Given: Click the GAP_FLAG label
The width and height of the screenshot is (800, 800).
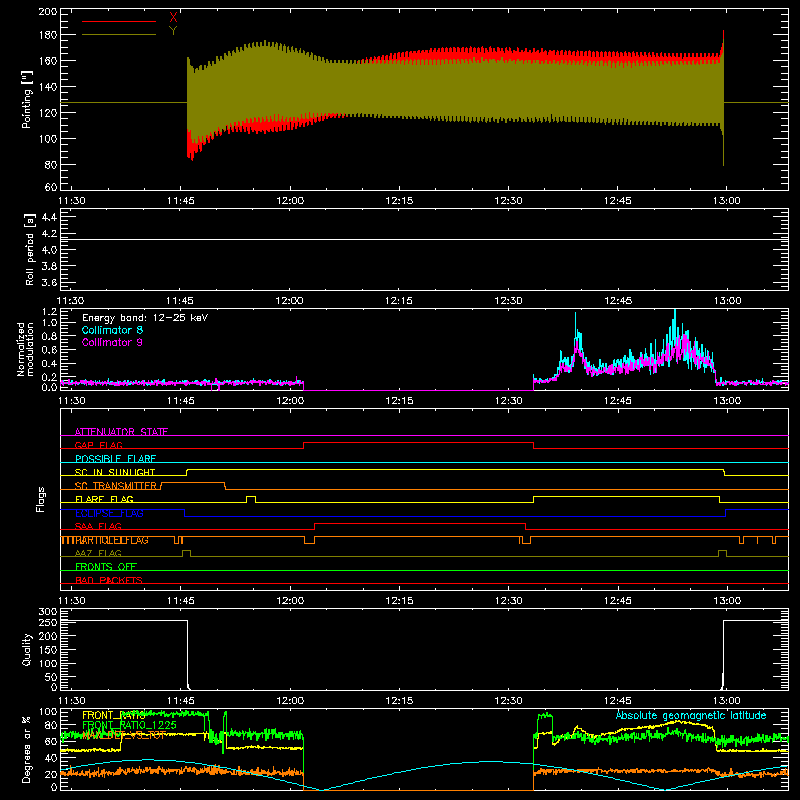Looking at the screenshot, I should [98, 445].
